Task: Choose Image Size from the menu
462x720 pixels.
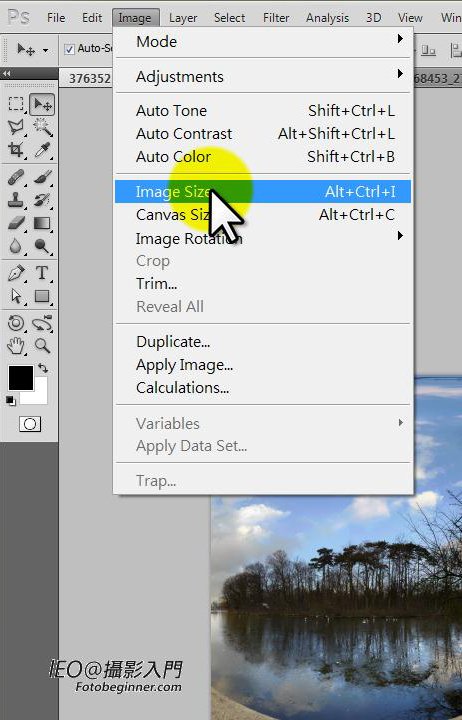Action: 263,191
